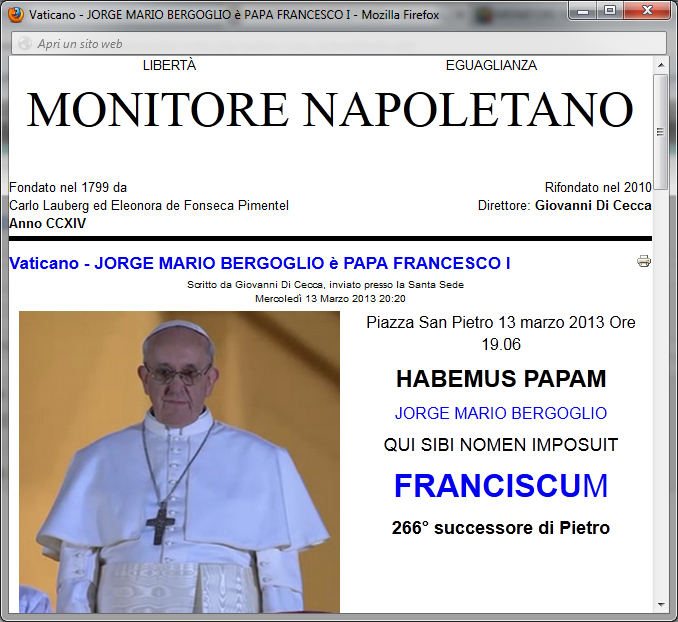Click the scrollbar down arrow
The width and height of the screenshot is (678, 622).
tap(661, 604)
